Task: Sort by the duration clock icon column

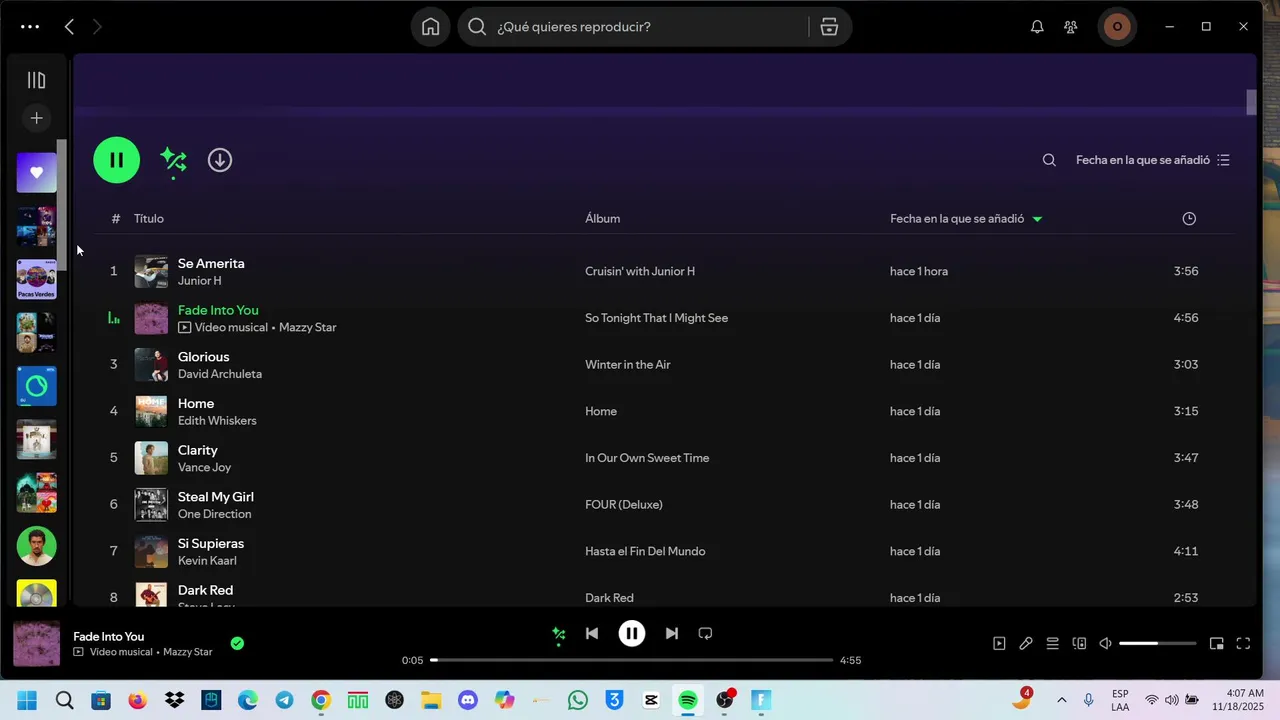Action: point(1189,218)
